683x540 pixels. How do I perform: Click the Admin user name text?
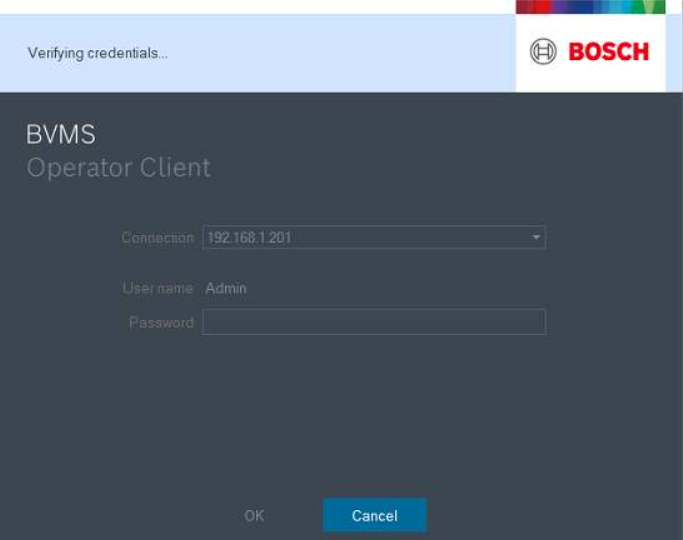tap(226, 288)
